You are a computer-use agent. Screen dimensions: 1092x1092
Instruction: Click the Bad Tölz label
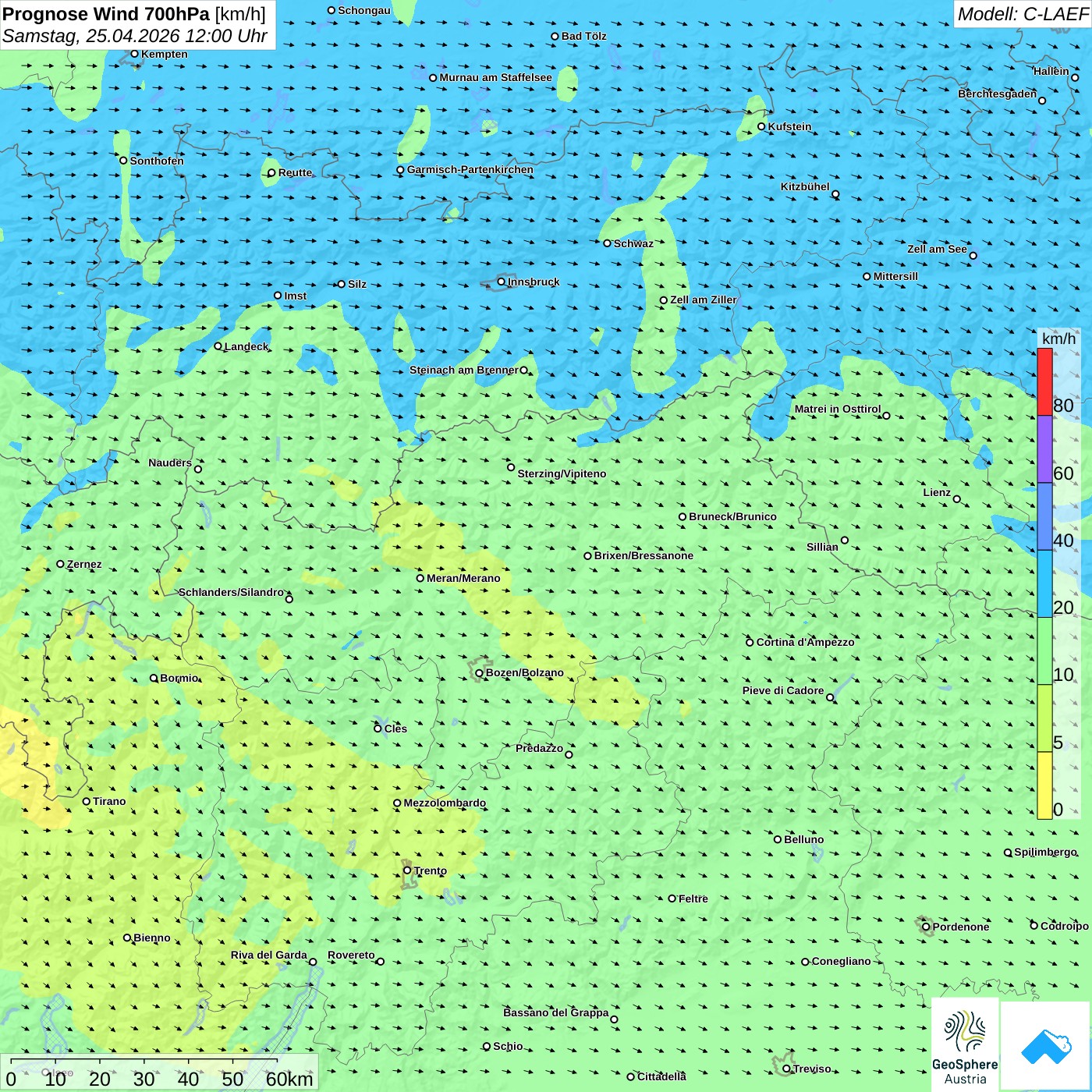[583, 36]
